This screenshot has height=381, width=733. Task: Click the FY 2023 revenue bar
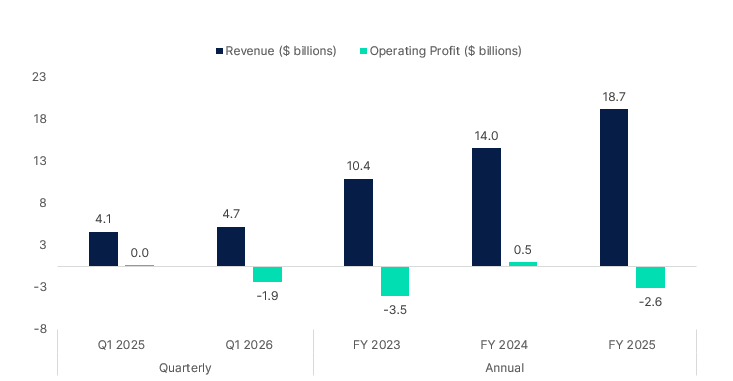(x=359, y=223)
